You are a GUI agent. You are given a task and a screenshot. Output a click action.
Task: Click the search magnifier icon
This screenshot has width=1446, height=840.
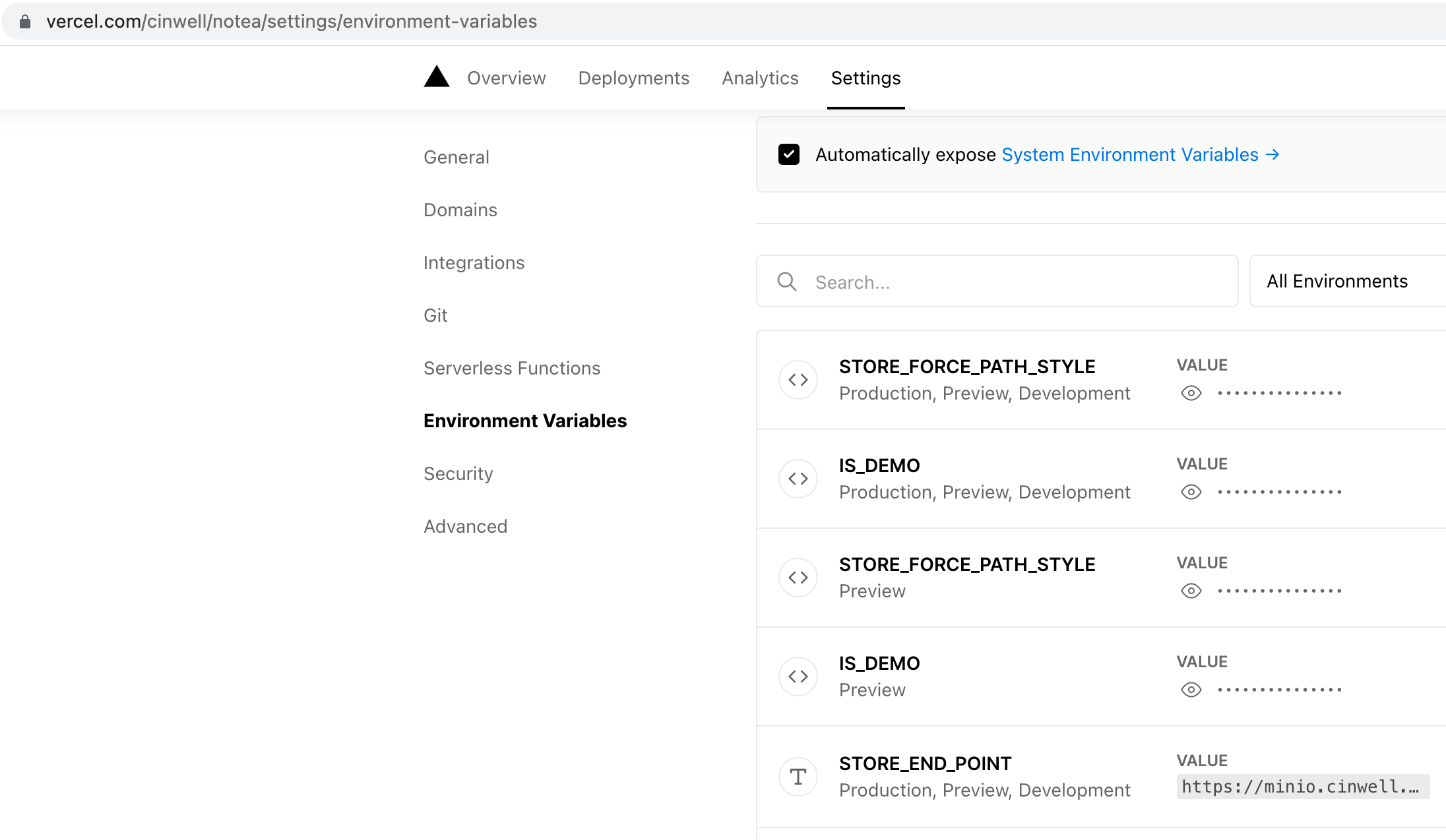[786, 282]
